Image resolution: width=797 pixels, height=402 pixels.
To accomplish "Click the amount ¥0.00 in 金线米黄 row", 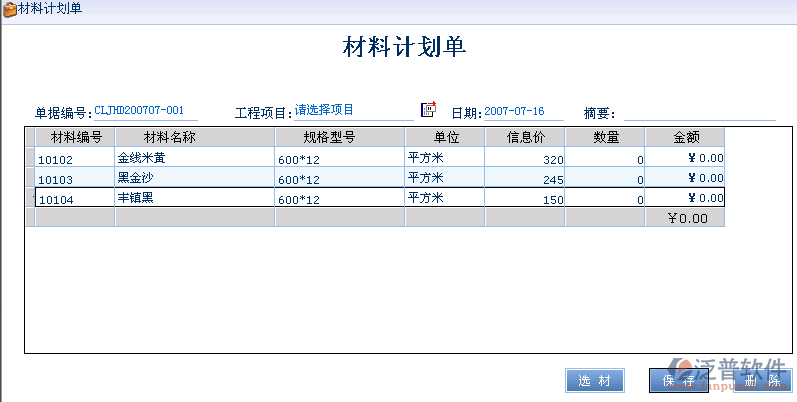I will (685, 158).
